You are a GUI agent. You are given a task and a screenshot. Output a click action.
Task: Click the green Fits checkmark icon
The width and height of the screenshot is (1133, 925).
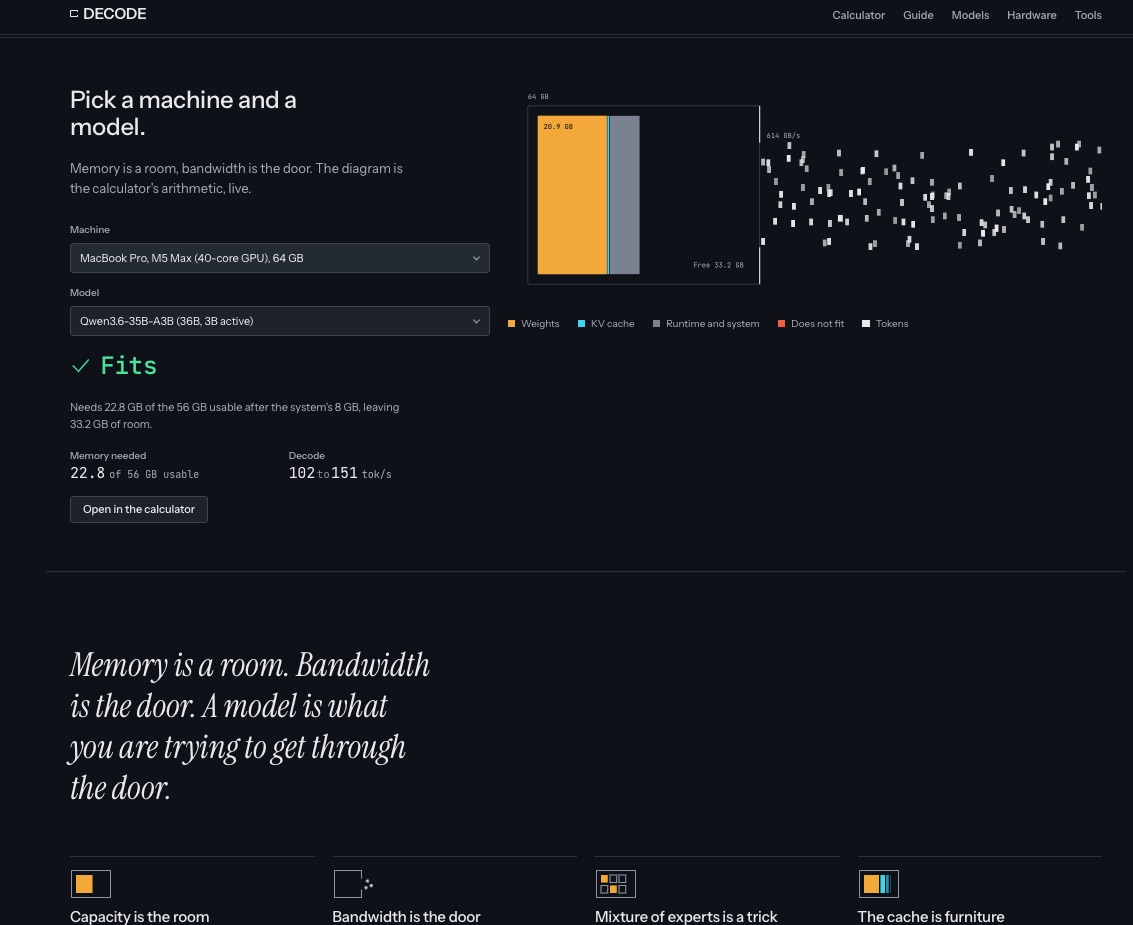[81, 366]
